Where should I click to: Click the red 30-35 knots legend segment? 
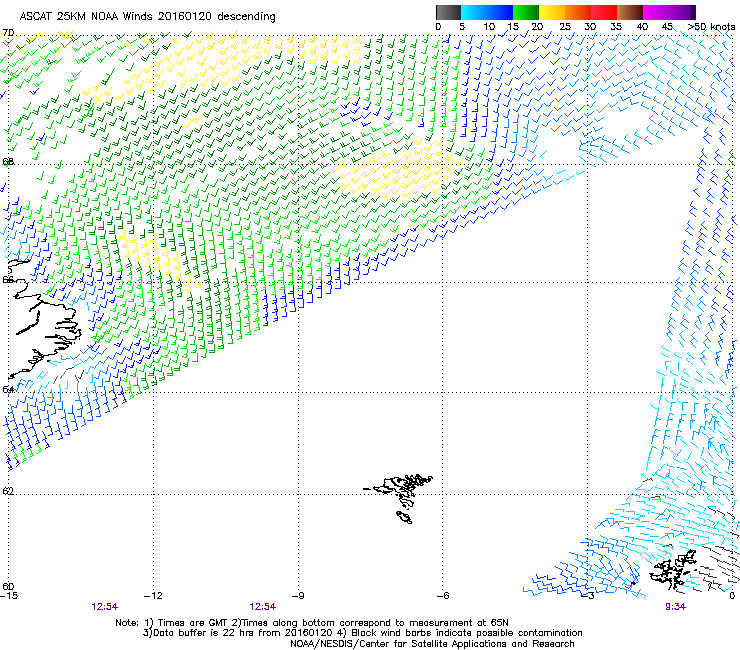click(604, 12)
